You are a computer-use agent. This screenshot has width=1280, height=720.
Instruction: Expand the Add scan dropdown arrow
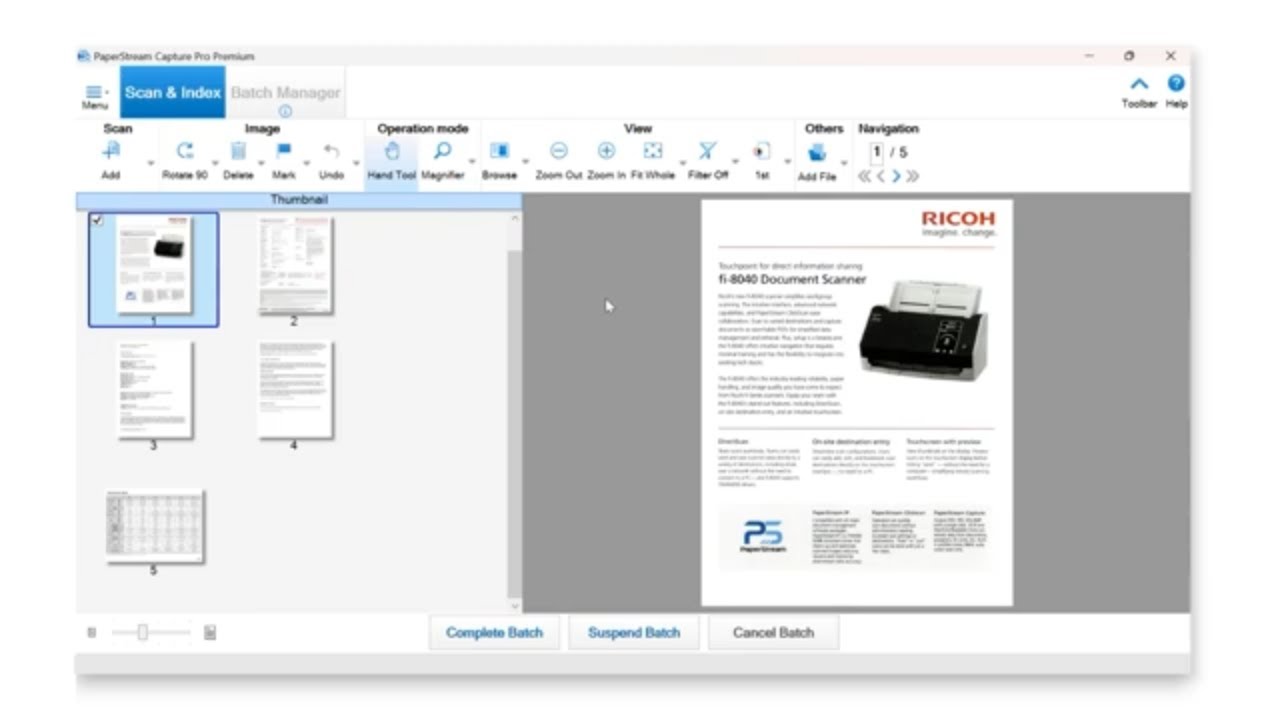151,163
